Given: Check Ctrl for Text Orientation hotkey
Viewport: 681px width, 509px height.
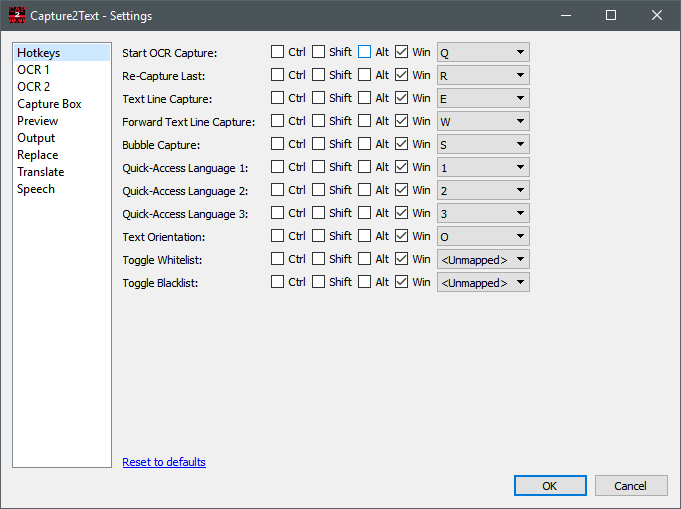Looking at the screenshot, I should click(x=278, y=236).
